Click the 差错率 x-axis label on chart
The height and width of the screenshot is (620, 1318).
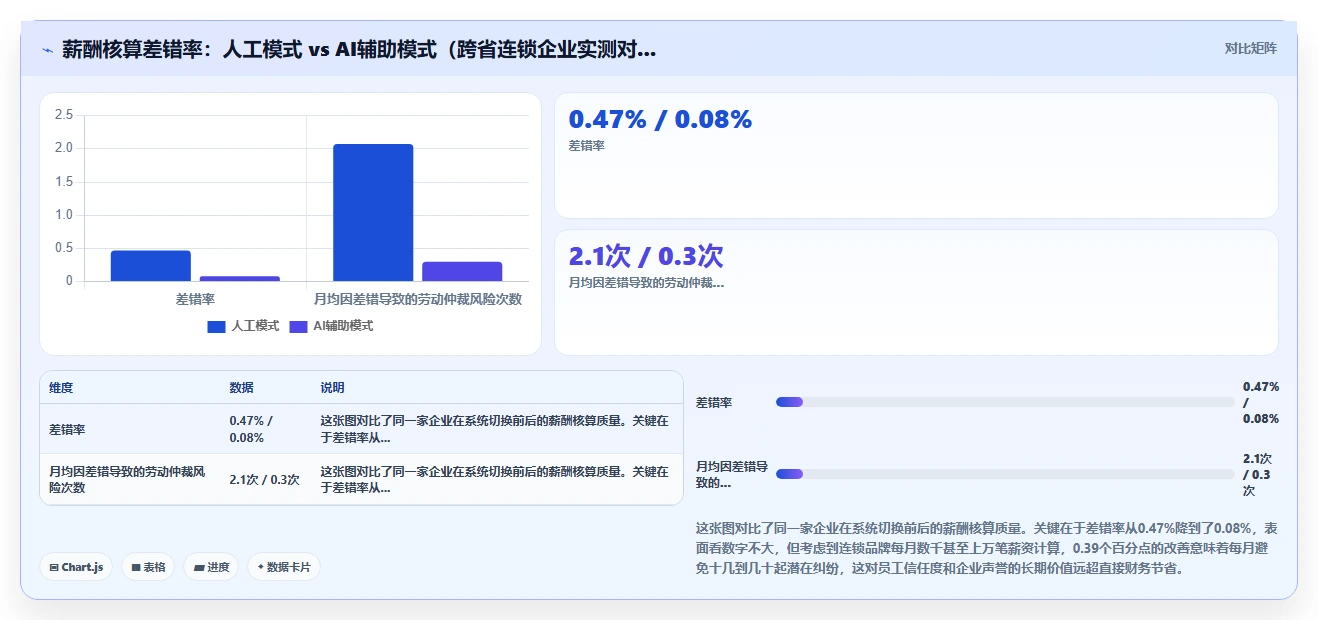(195, 299)
